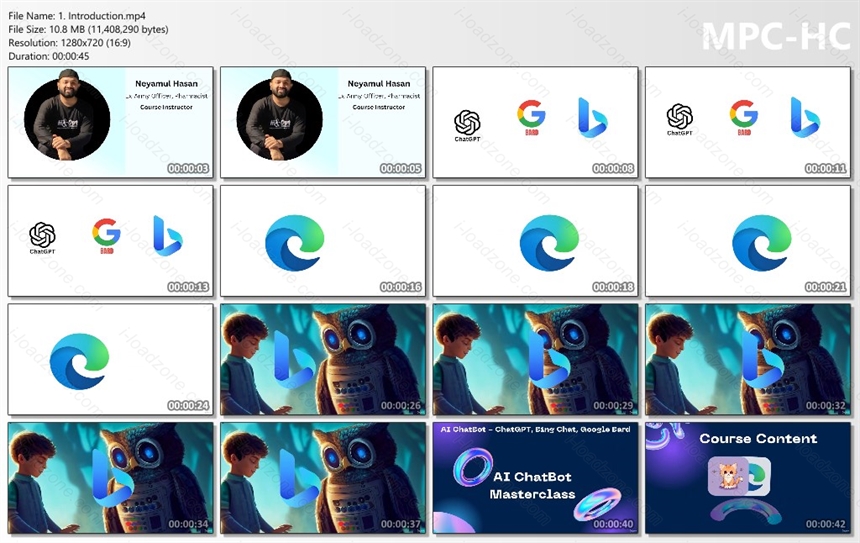Image resolution: width=860 pixels, height=543 pixels.
Task: Click the 'File Size: 10.8 MB' line
Action: pos(88,29)
